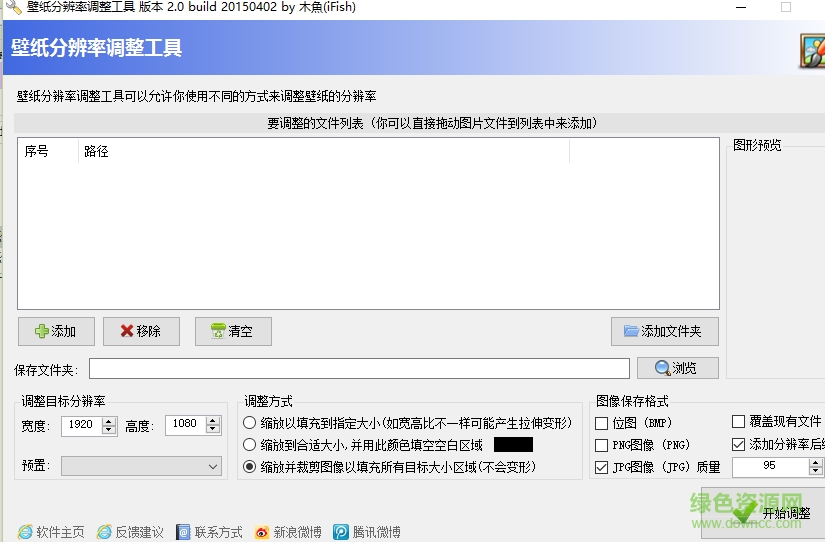Open the 腾讯微博 link
Viewport: 825px width, 542px height.
[376, 532]
